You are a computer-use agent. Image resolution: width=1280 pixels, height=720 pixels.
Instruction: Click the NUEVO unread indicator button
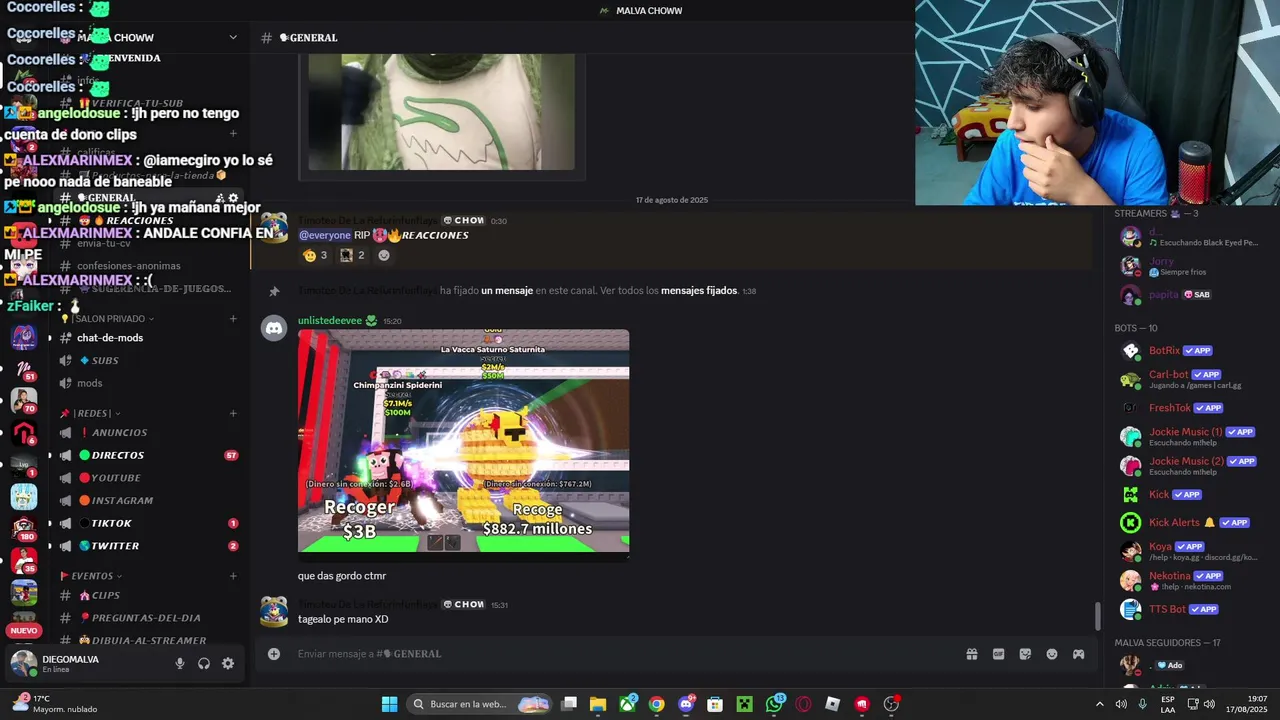24,630
